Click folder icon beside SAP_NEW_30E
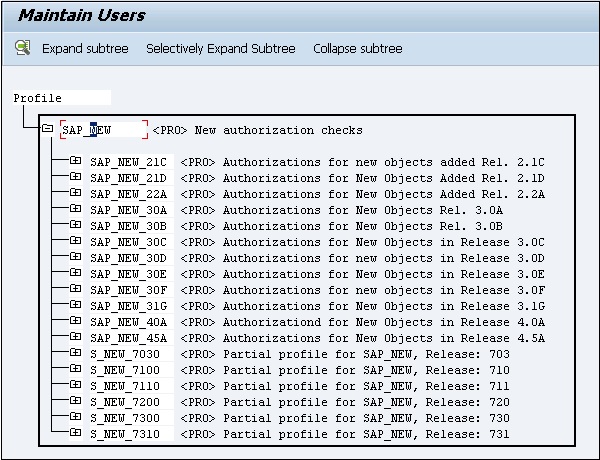Image resolution: width=600 pixels, height=460 pixels. point(76,273)
